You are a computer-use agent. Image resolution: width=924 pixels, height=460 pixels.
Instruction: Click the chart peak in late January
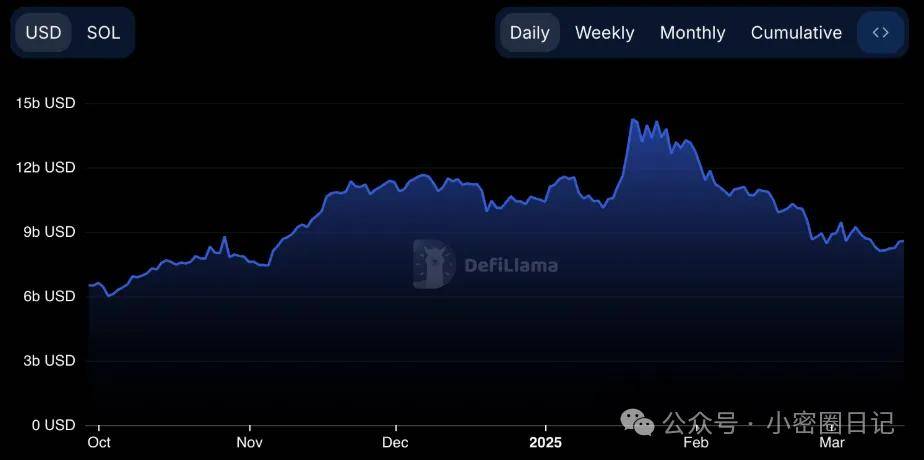[632, 120]
